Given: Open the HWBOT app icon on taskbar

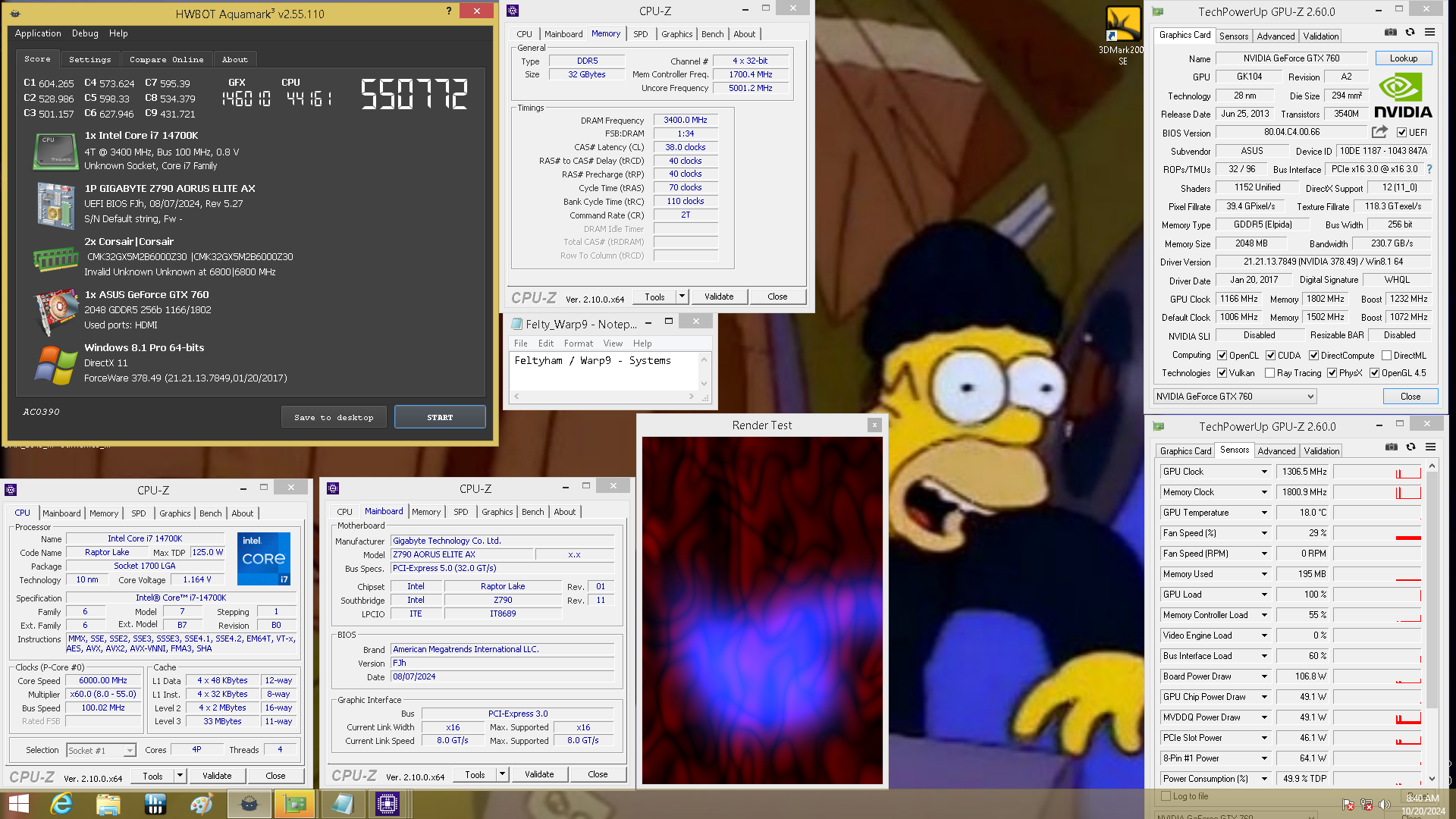Looking at the screenshot, I should [x=155, y=804].
